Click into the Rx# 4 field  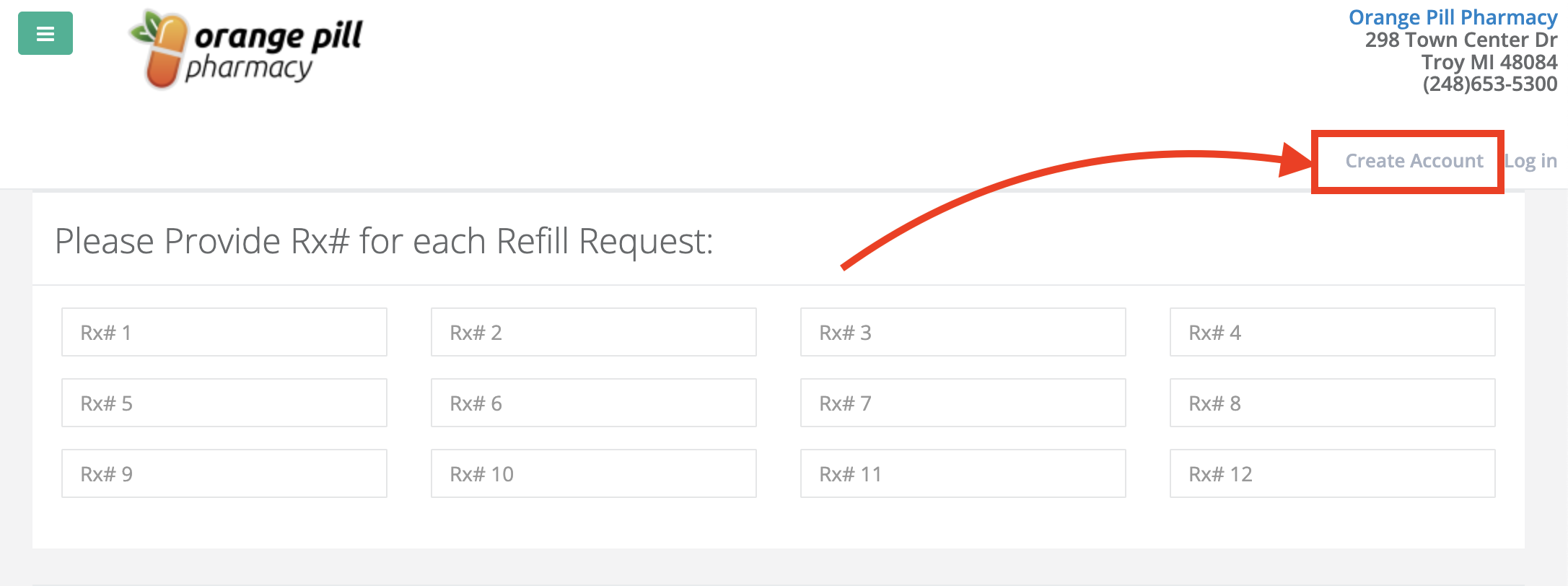[1332, 332]
